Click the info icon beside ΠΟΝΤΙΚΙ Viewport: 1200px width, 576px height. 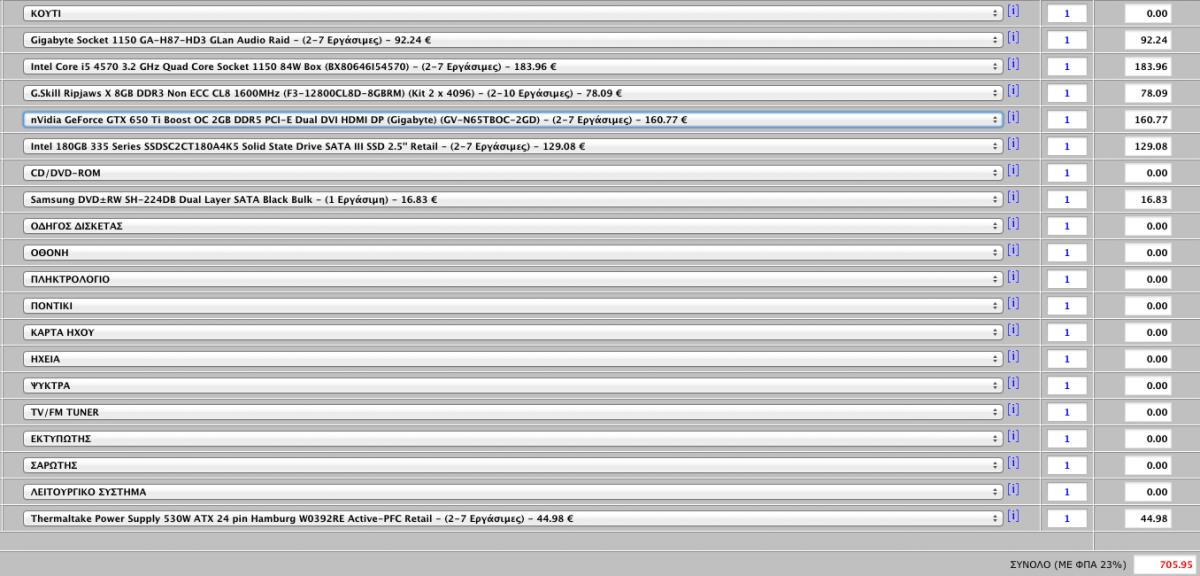click(x=1013, y=304)
